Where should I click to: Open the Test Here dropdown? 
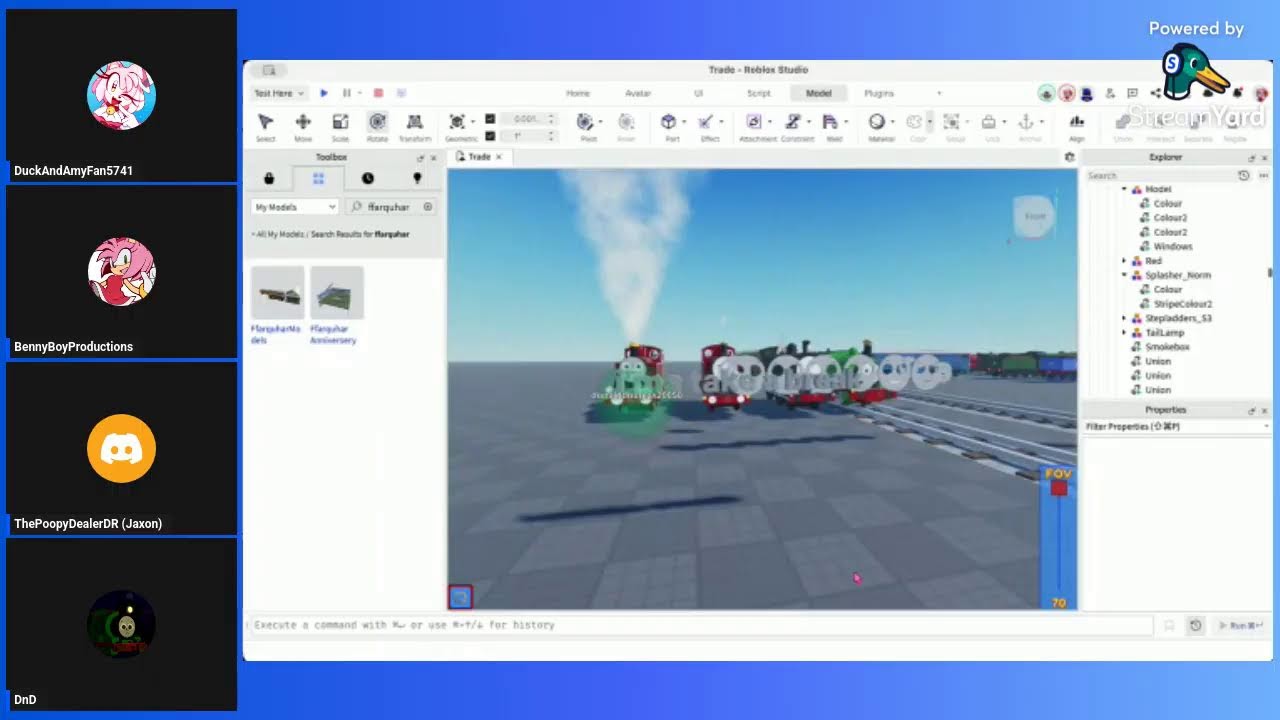pyautogui.click(x=278, y=93)
